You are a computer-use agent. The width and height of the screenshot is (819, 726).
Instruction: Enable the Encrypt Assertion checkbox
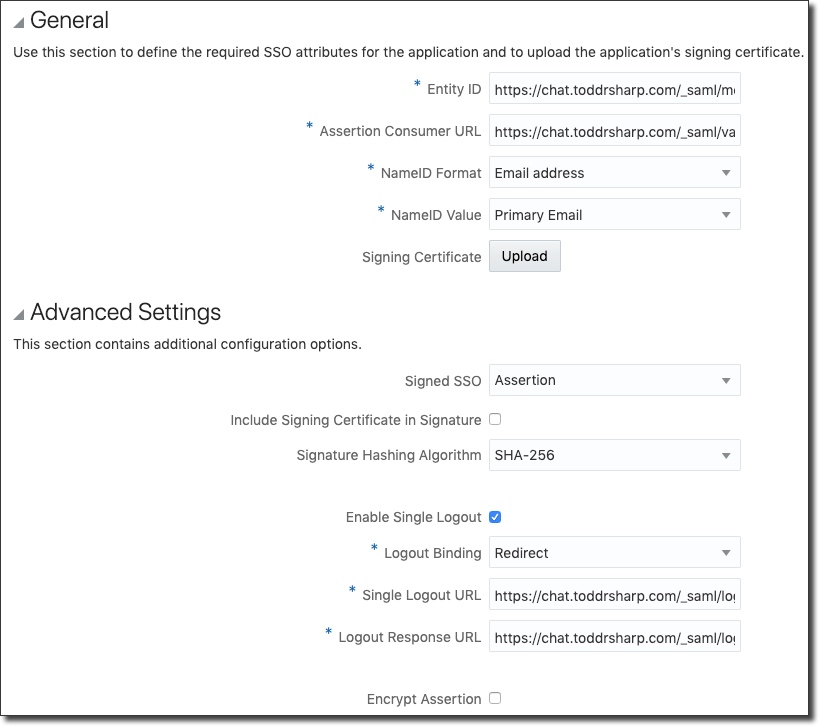(x=495, y=699)
